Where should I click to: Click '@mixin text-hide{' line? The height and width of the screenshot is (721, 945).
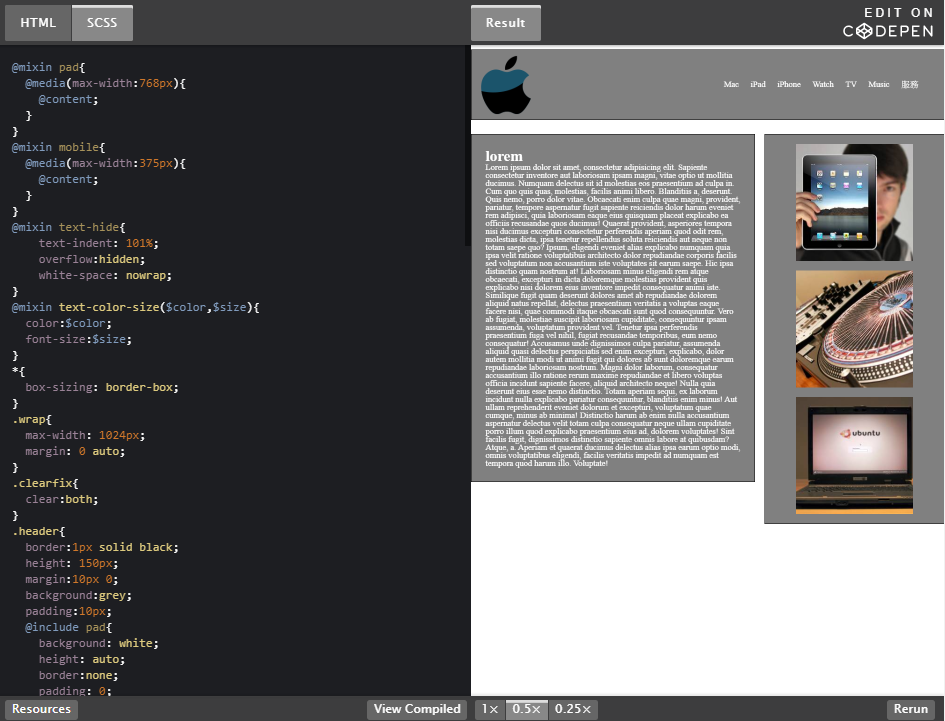[69, 227]
